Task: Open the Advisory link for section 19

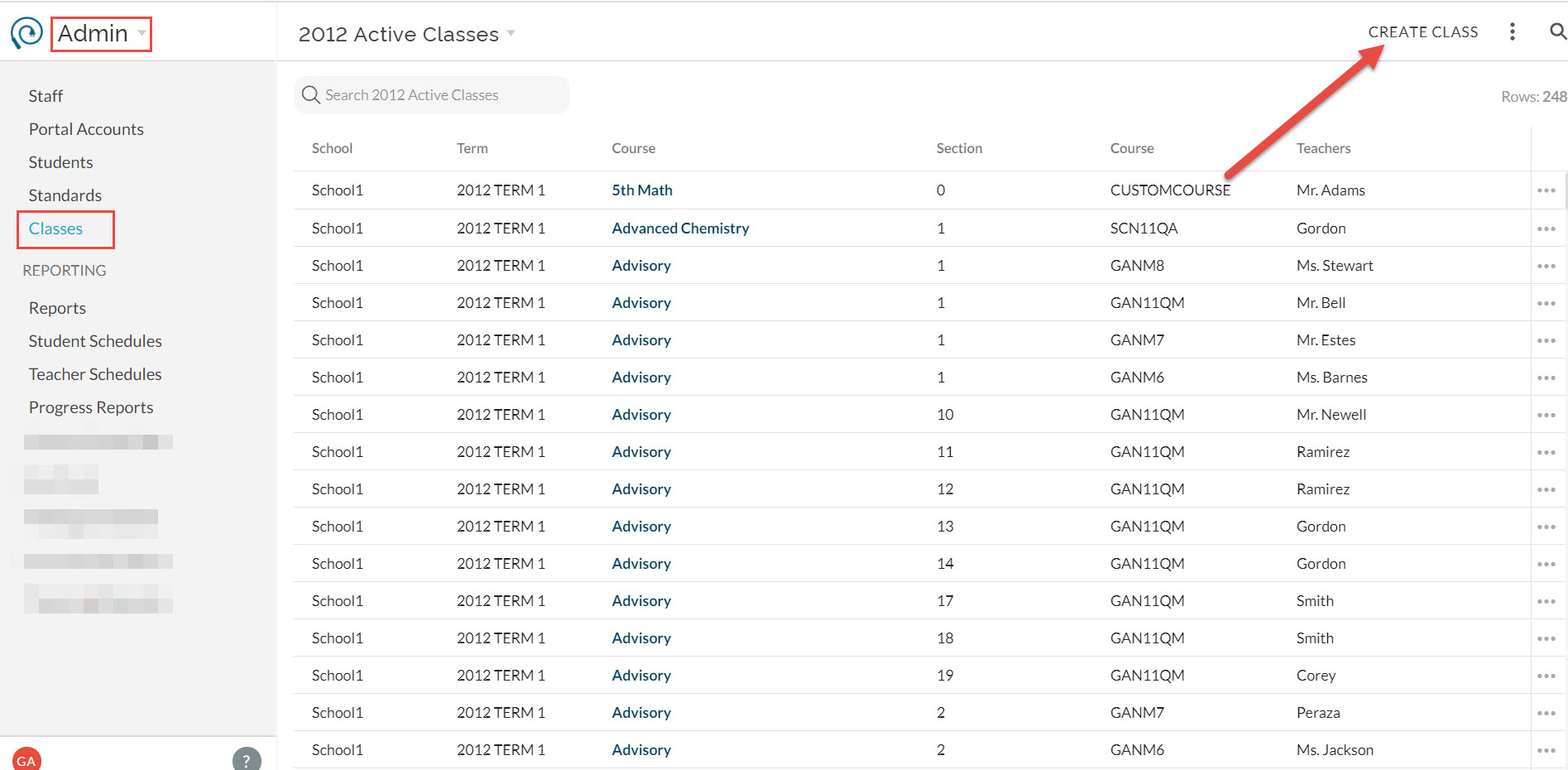Action: [x=641, y=676]
